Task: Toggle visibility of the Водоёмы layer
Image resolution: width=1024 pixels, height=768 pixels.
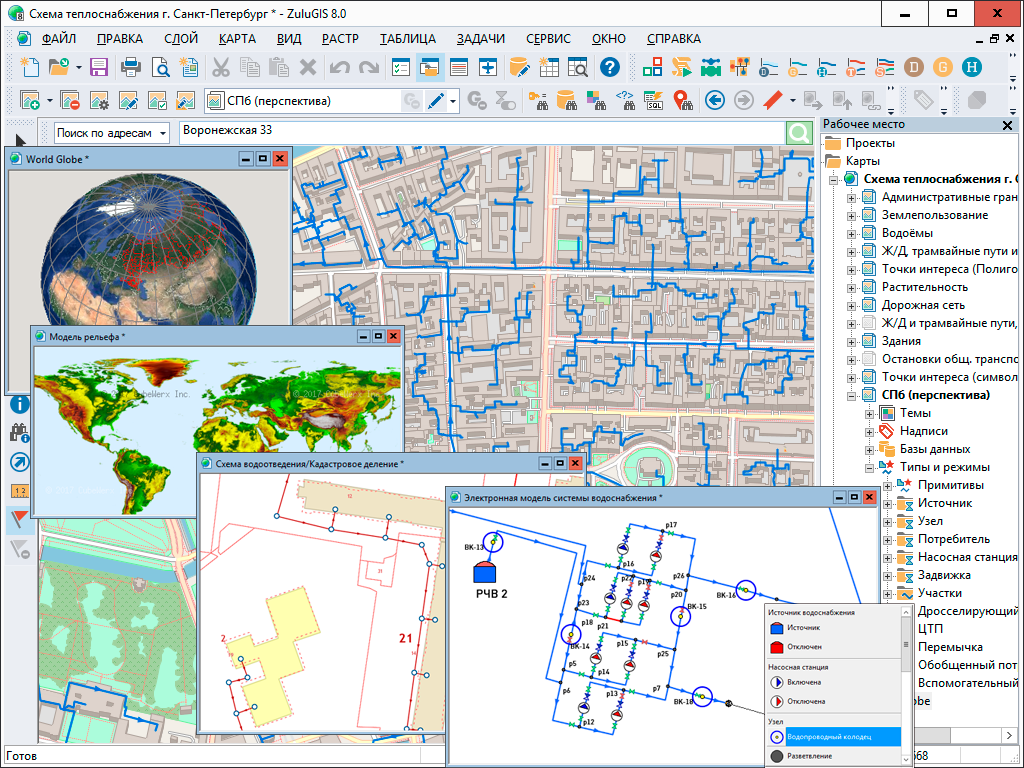Action: pos(868,233)
